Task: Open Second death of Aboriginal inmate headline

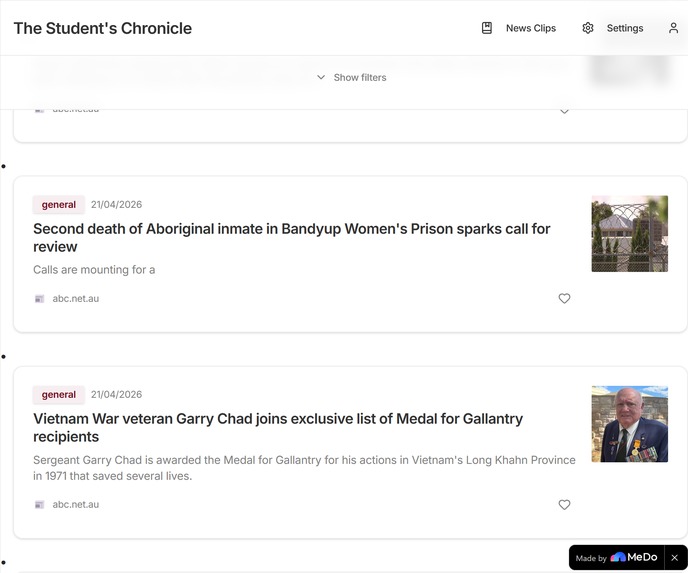Action: pyautogui.click(x=292, y=237)
